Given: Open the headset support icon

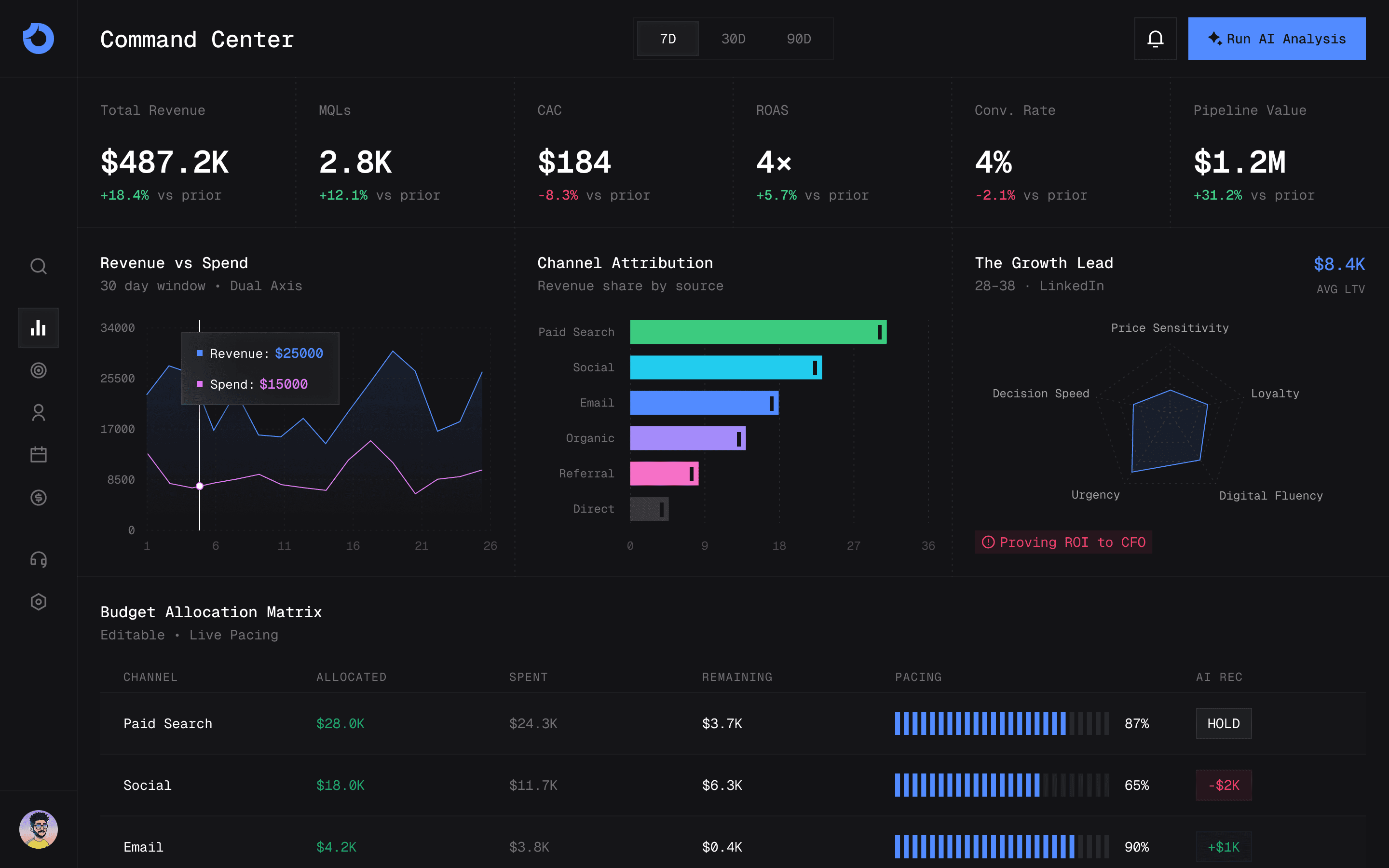Looking at the screenshot, I should pos(39,559).
